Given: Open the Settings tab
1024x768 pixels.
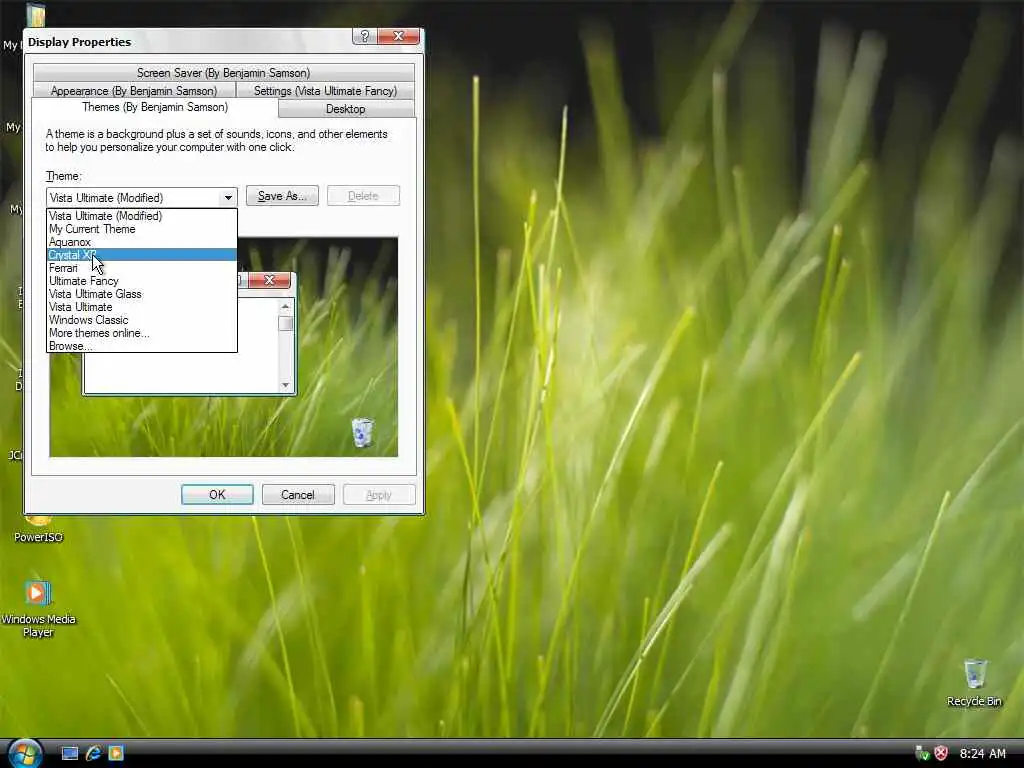Looking at the screenshot, I should pyautogui.click(x=325, y=91).
